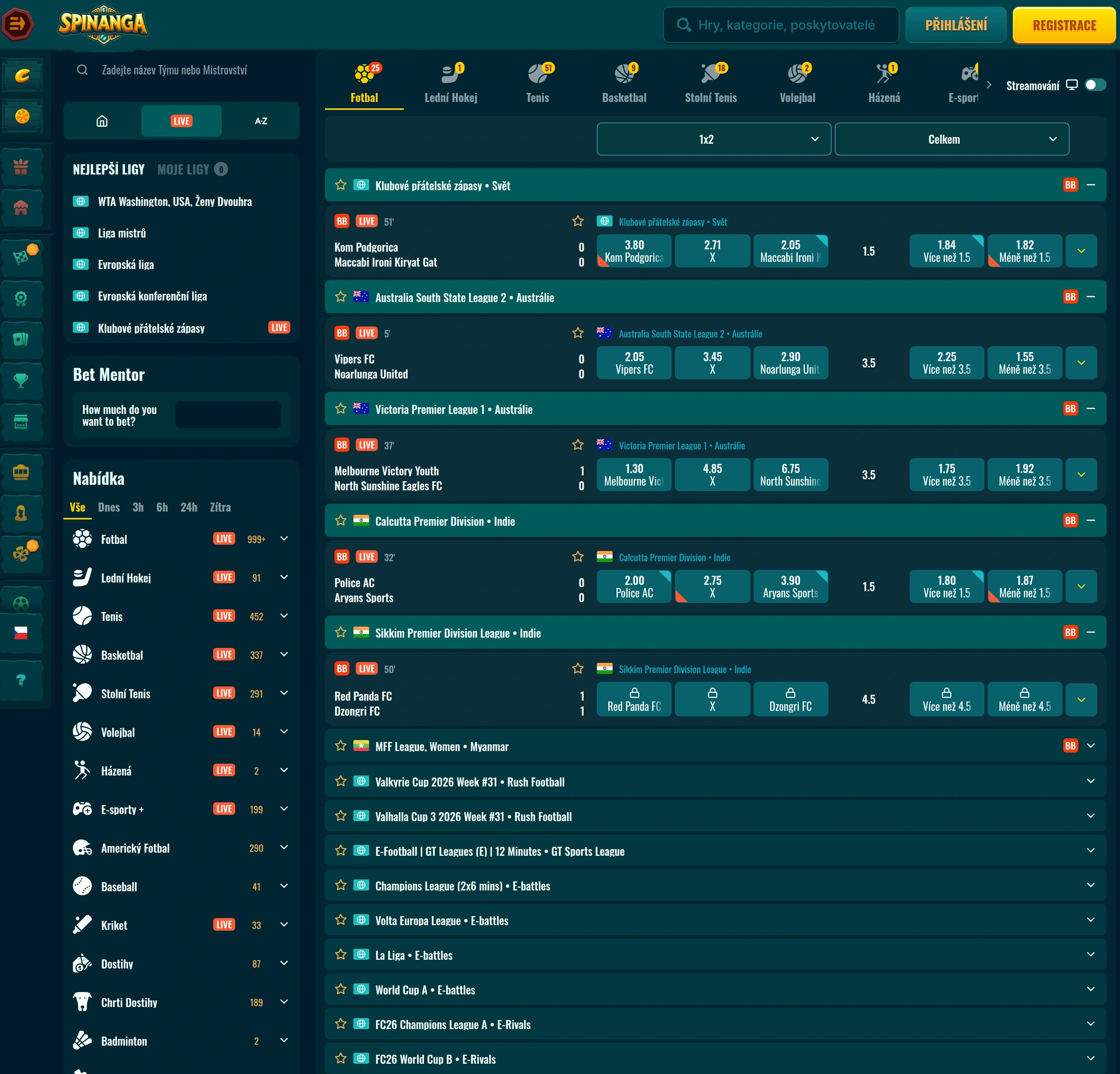Select the Házená sport tab
1120x1074 pixels.
pyautogui.click(x=884, y=84)
